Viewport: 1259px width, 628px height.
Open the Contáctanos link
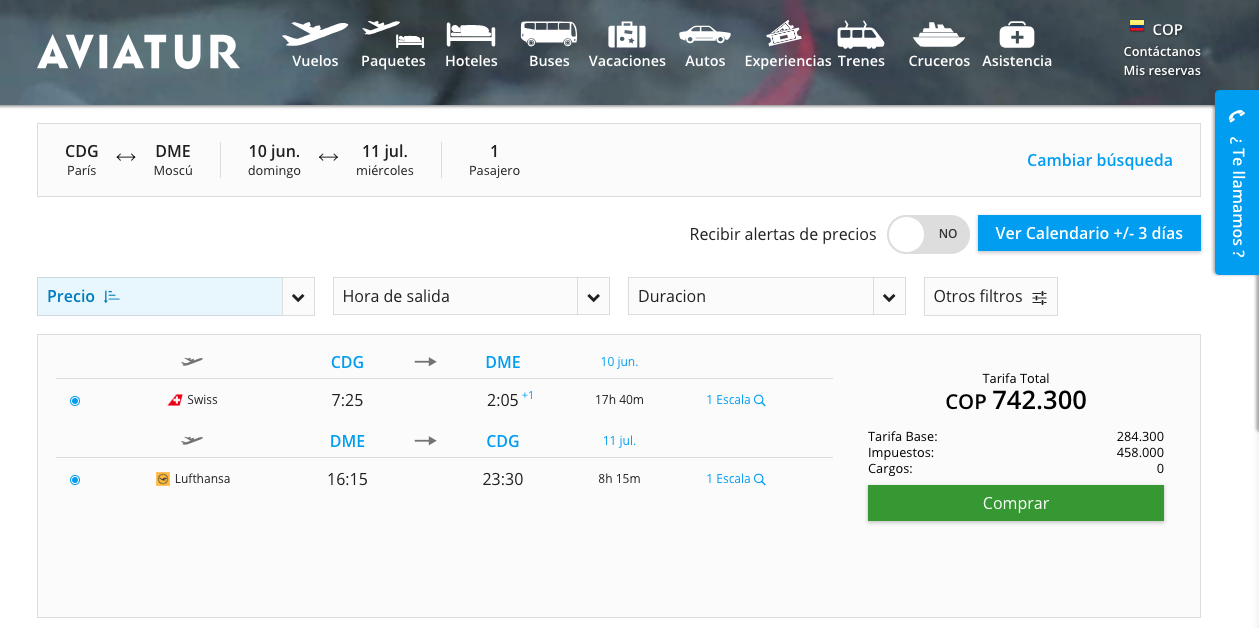[1162, 52]
